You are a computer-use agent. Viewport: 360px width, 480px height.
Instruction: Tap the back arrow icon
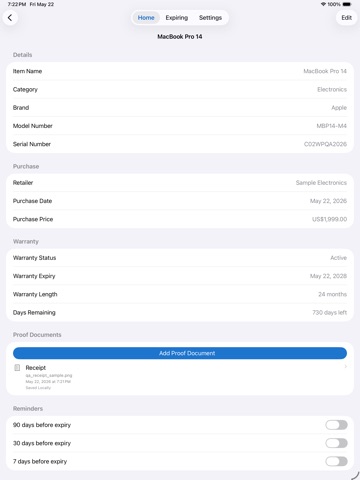(x=10, y=18)
